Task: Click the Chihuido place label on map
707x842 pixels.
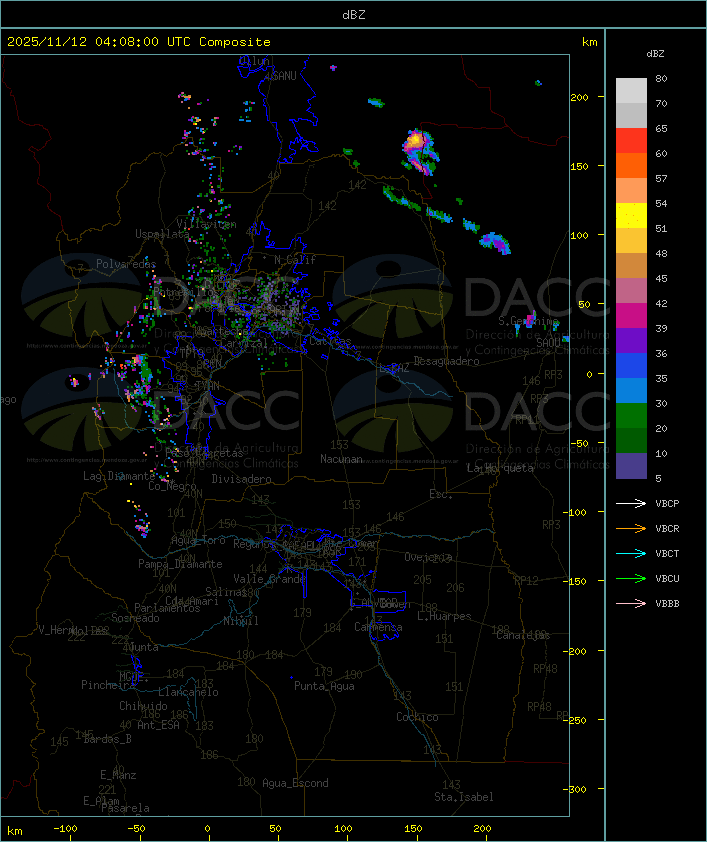Action: click(x=143, y=706)
